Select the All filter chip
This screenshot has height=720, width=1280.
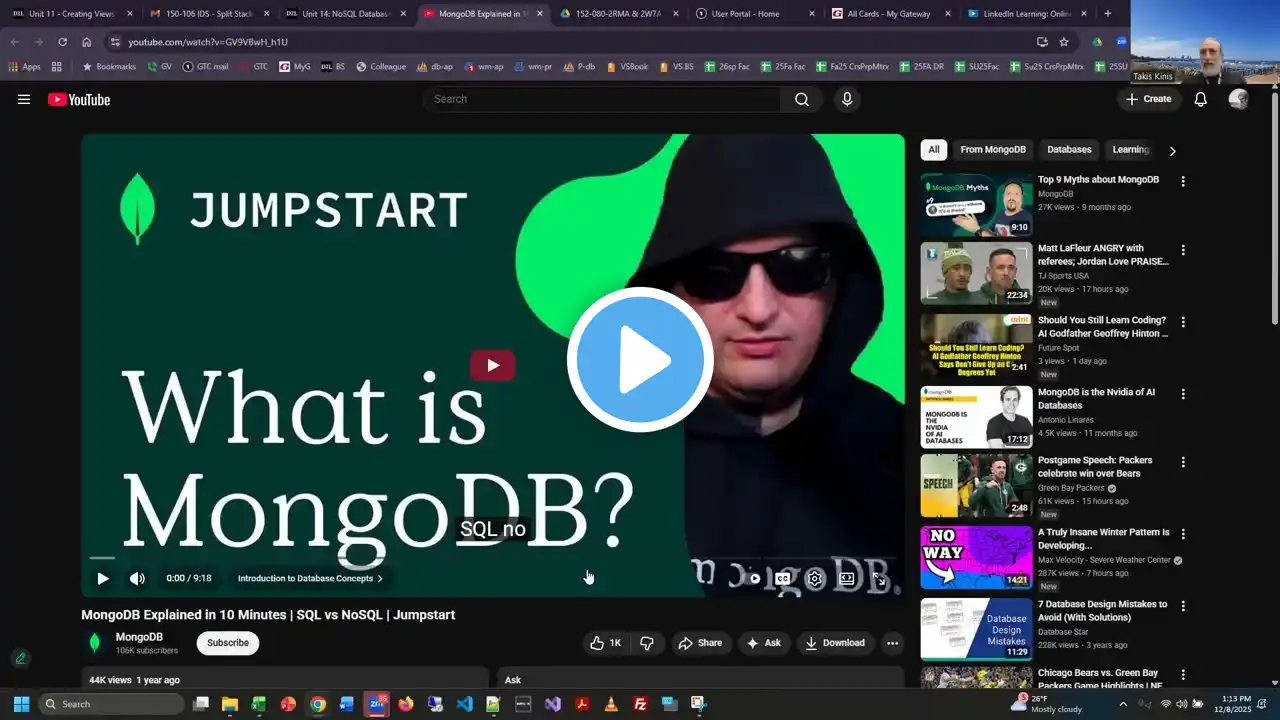[934, 150]
